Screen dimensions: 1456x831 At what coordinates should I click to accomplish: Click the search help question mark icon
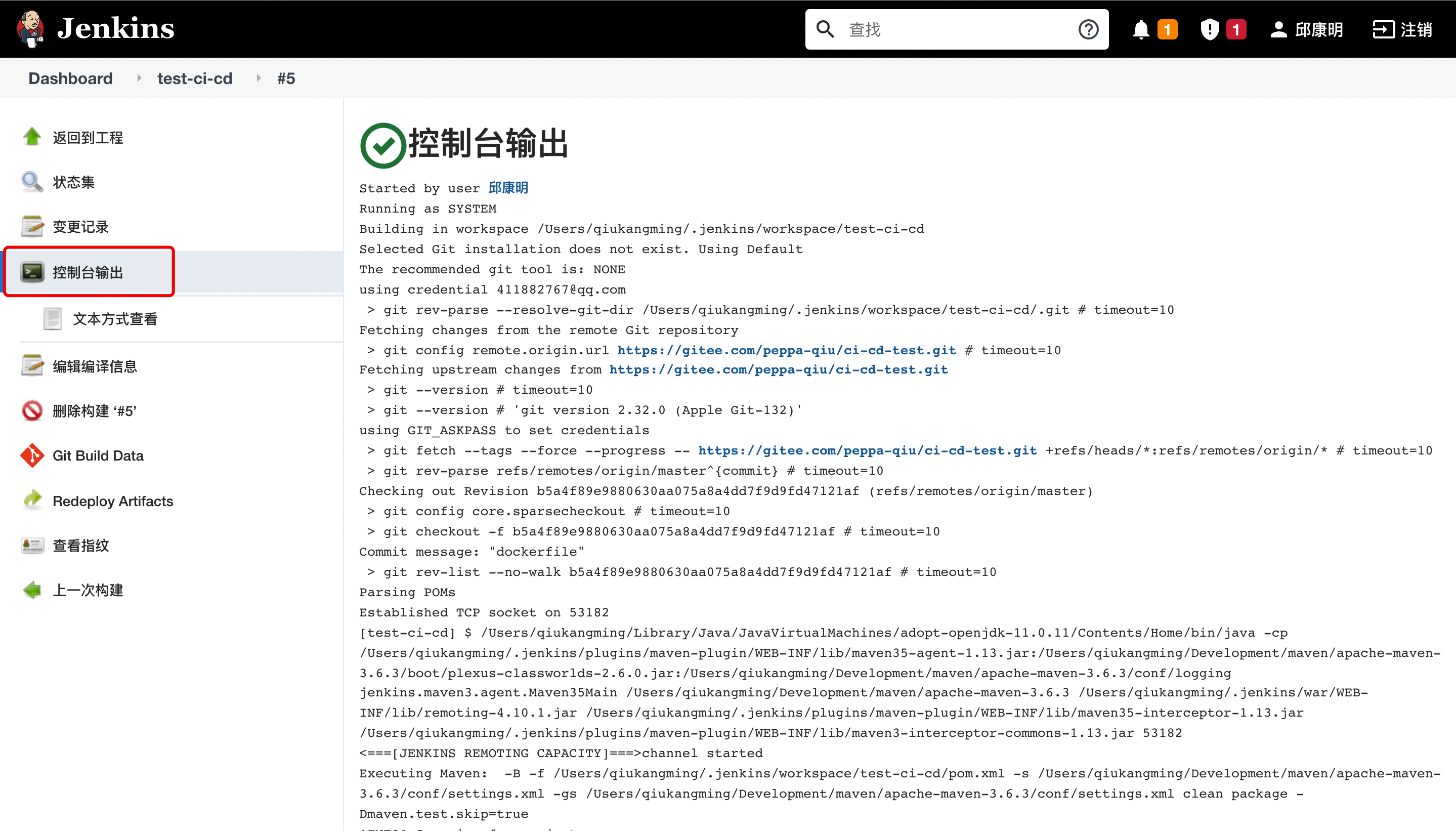coord(1088,29)
